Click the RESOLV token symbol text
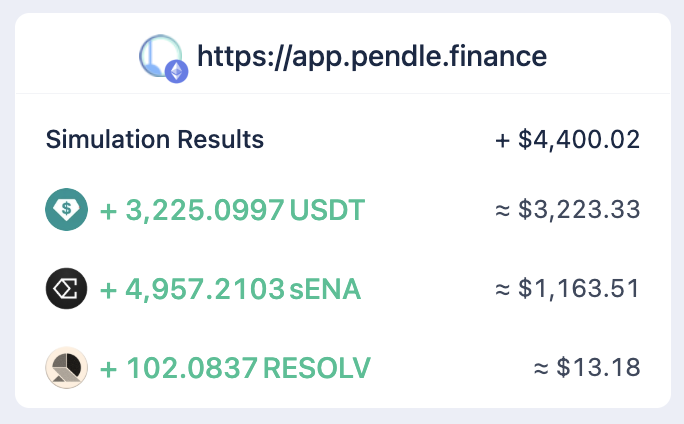684x424 pixels. pyautogui.click(x=316, y=368)
